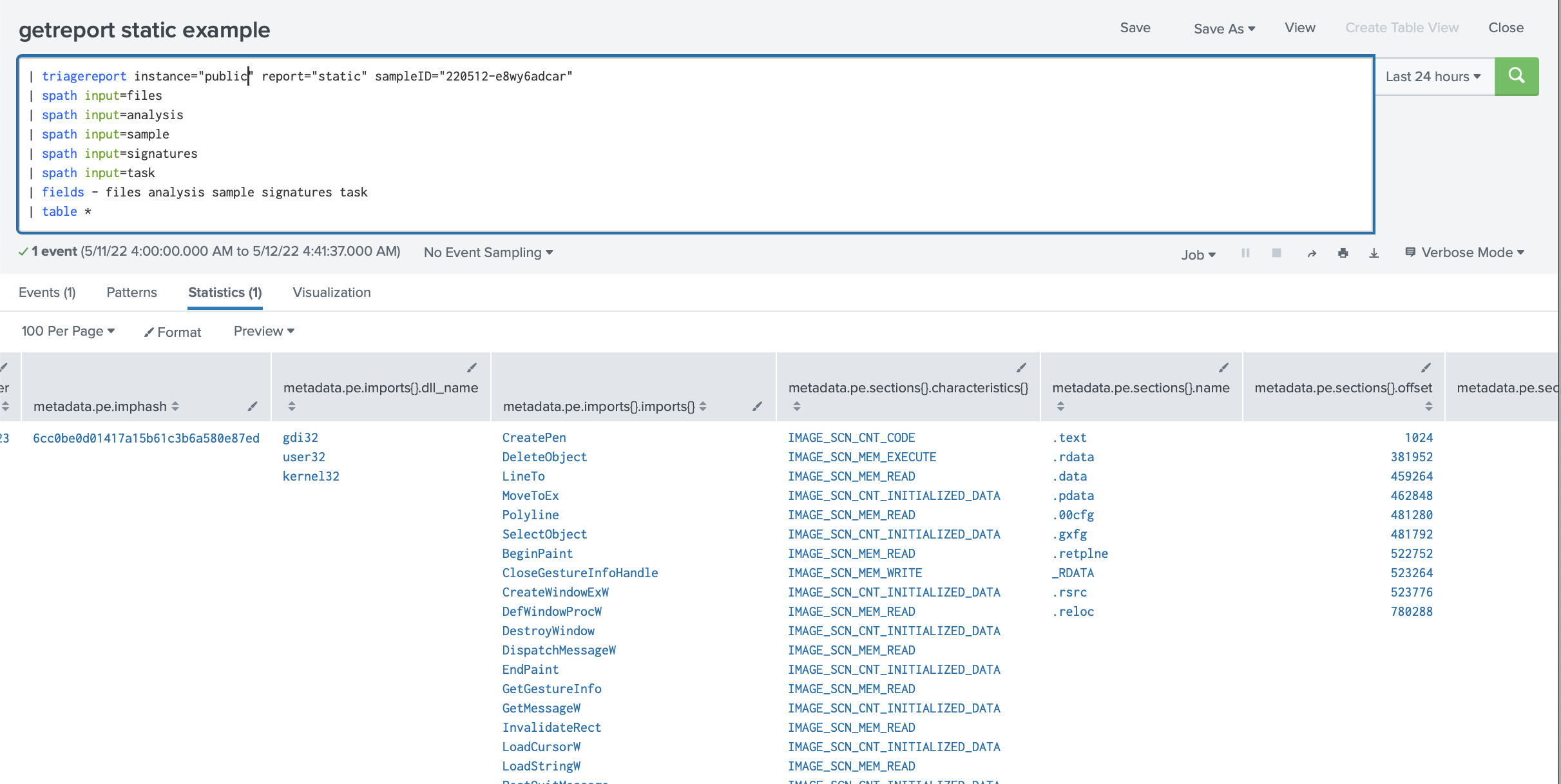Screen dimensions: 1561x784
Task: Share the search job
Action: [x=1312, y=253]
